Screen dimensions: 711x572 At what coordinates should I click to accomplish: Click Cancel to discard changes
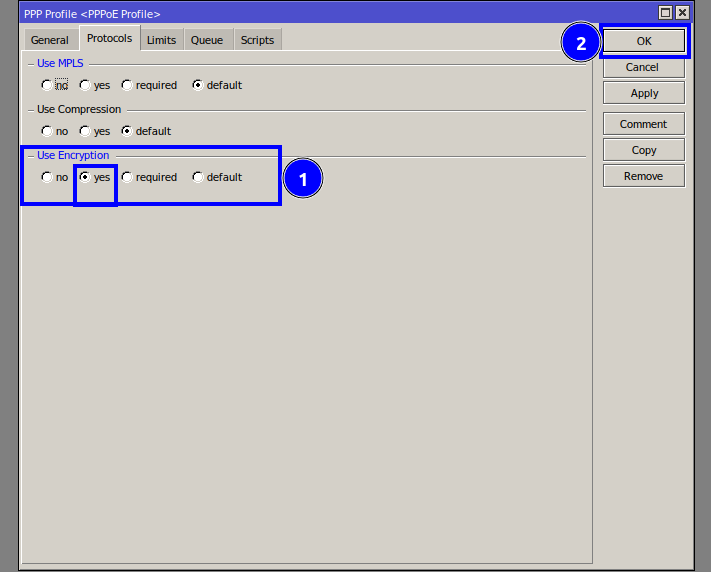(x=643, y=68)
